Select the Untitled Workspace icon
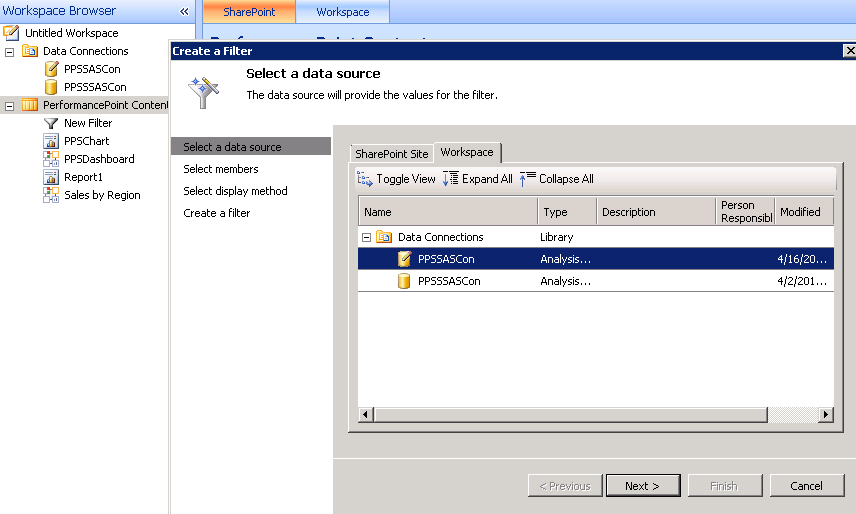The width and height of the screenshot is (856, 514). click(11, 33)
